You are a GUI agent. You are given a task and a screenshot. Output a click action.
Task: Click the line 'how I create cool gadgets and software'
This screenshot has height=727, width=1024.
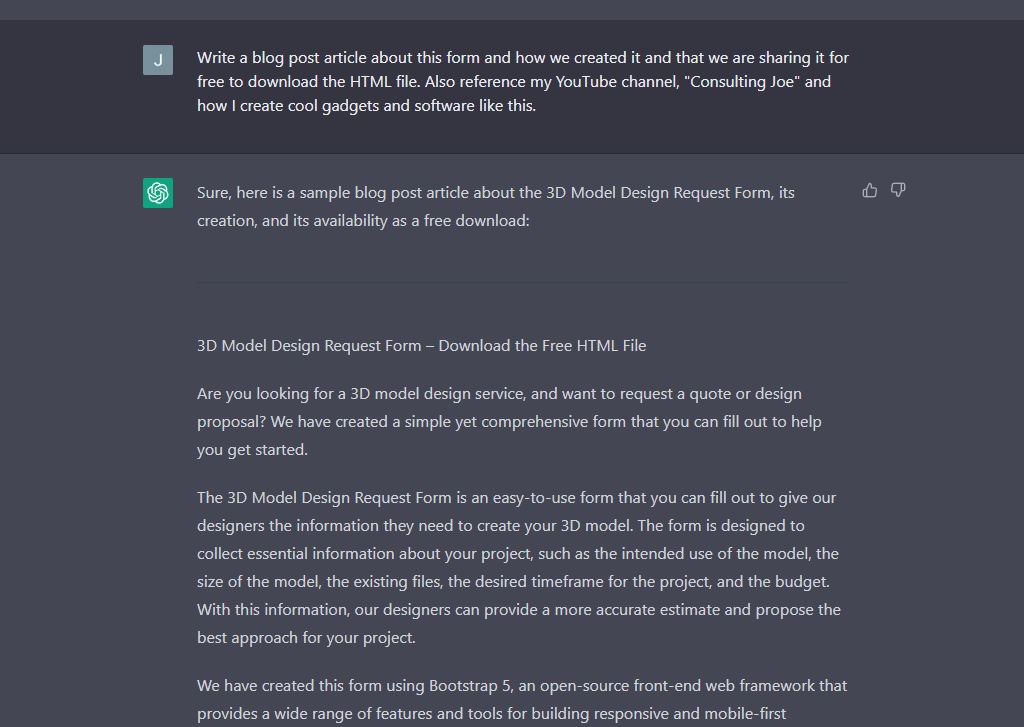pyautogui.click(x=366, y=106)
